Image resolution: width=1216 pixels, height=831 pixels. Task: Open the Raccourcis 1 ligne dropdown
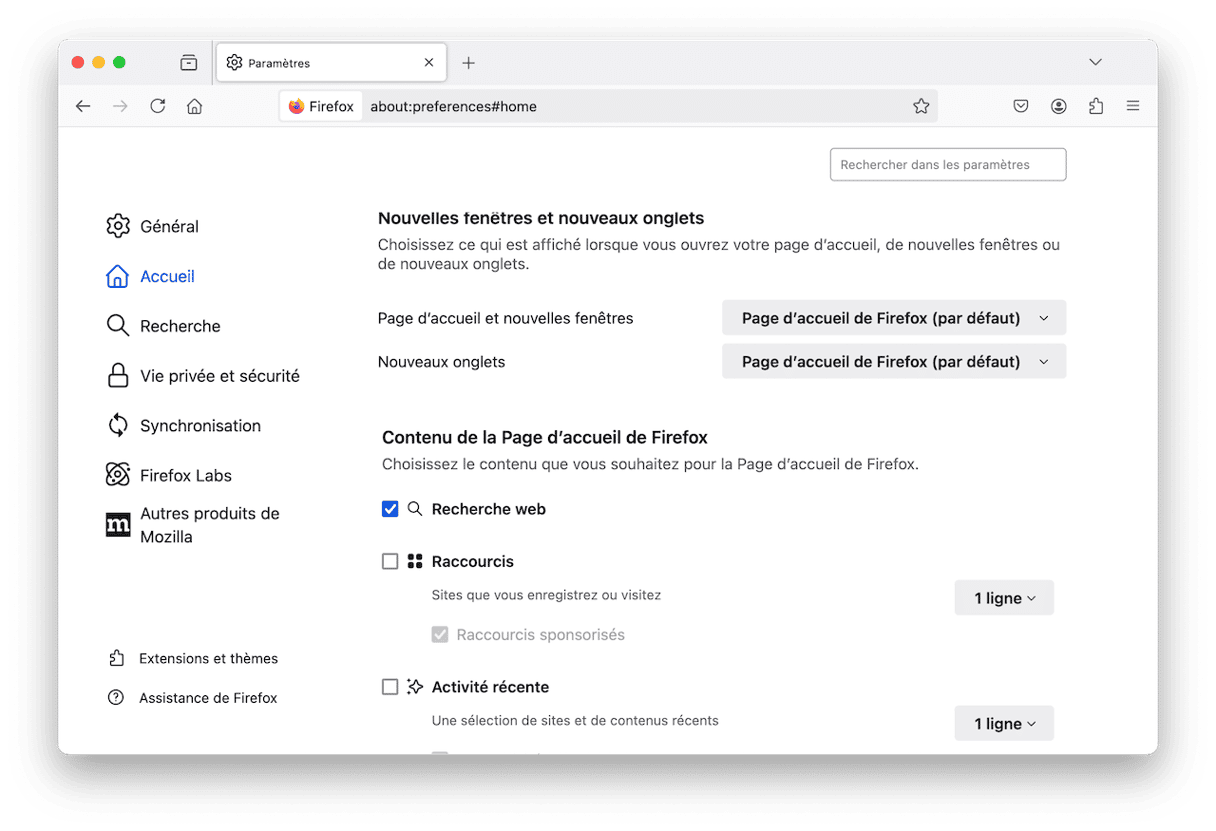(1004, 598)
